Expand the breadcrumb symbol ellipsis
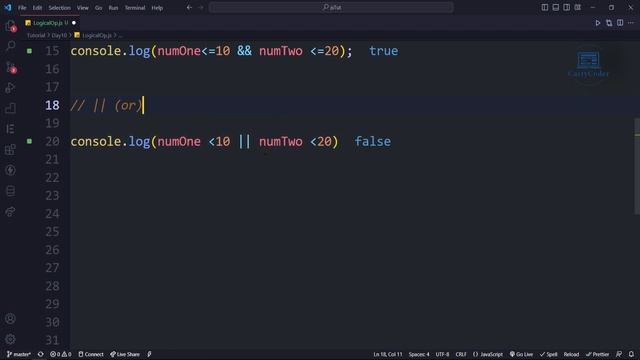The height and width of the screenshot is (360, 640). coord(120,36)
